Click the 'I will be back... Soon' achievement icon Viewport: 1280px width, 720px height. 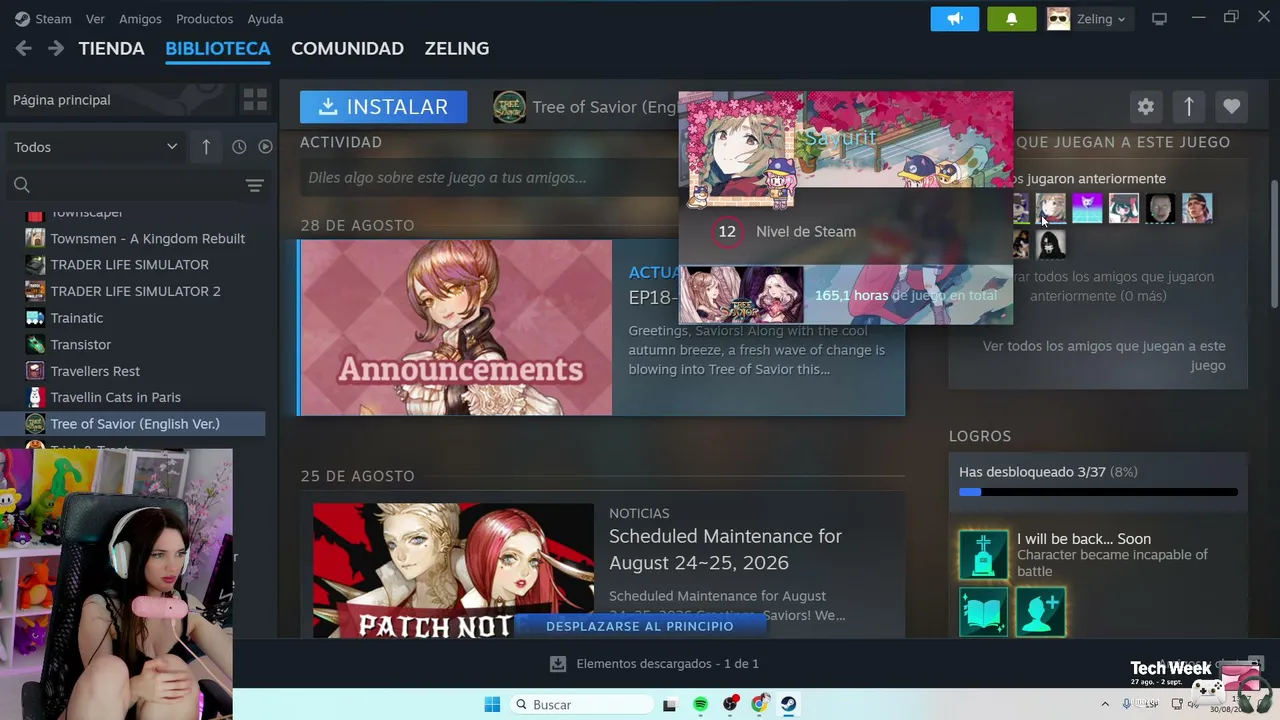click(x=983, y=555)
